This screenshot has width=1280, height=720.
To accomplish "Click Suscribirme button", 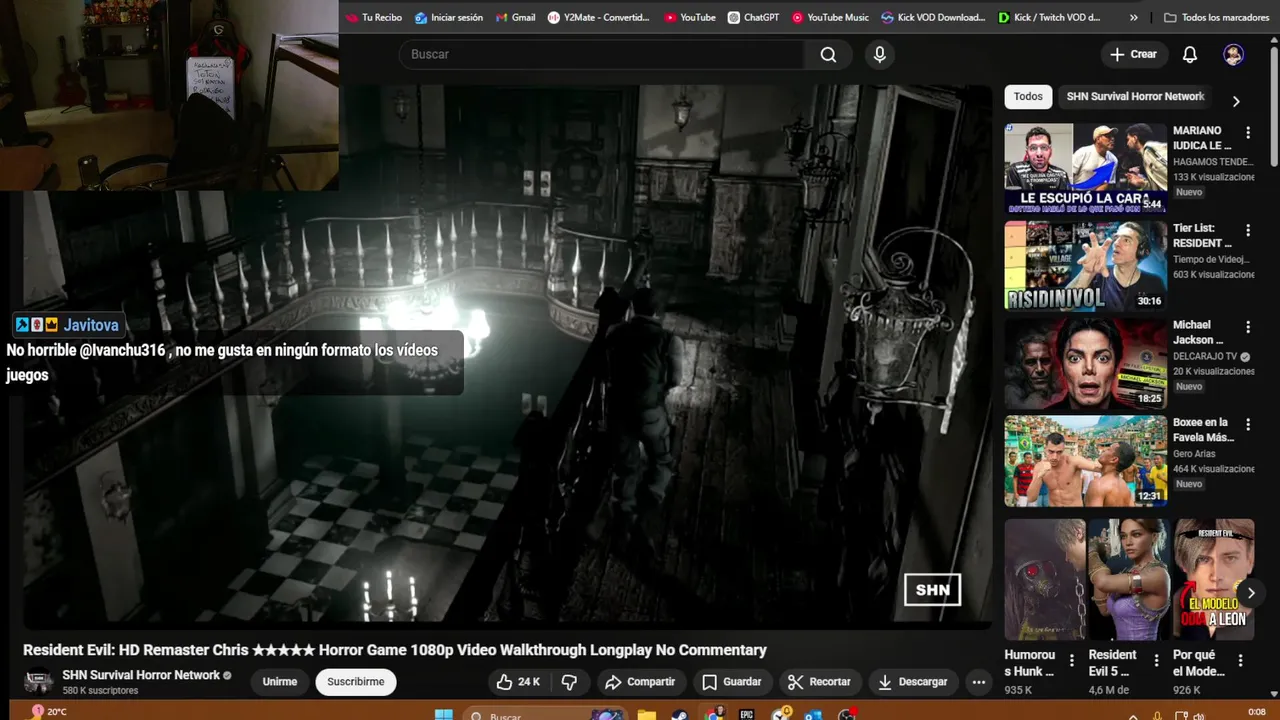I will pyautogui.click(x=355, y=682).
